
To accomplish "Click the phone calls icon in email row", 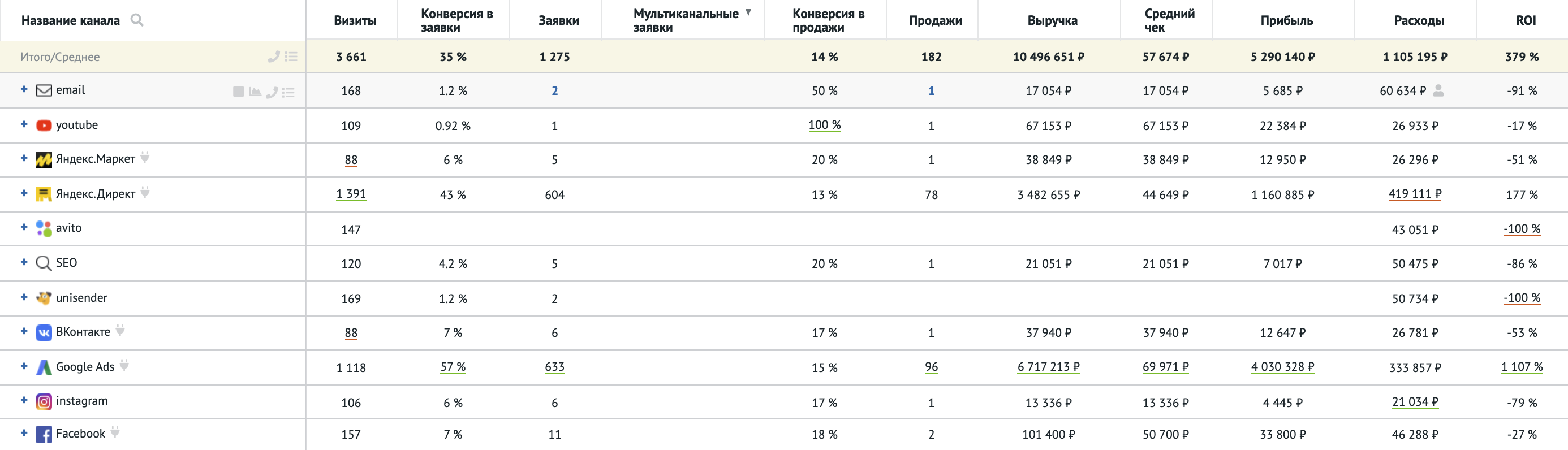I will coord(272,92).
